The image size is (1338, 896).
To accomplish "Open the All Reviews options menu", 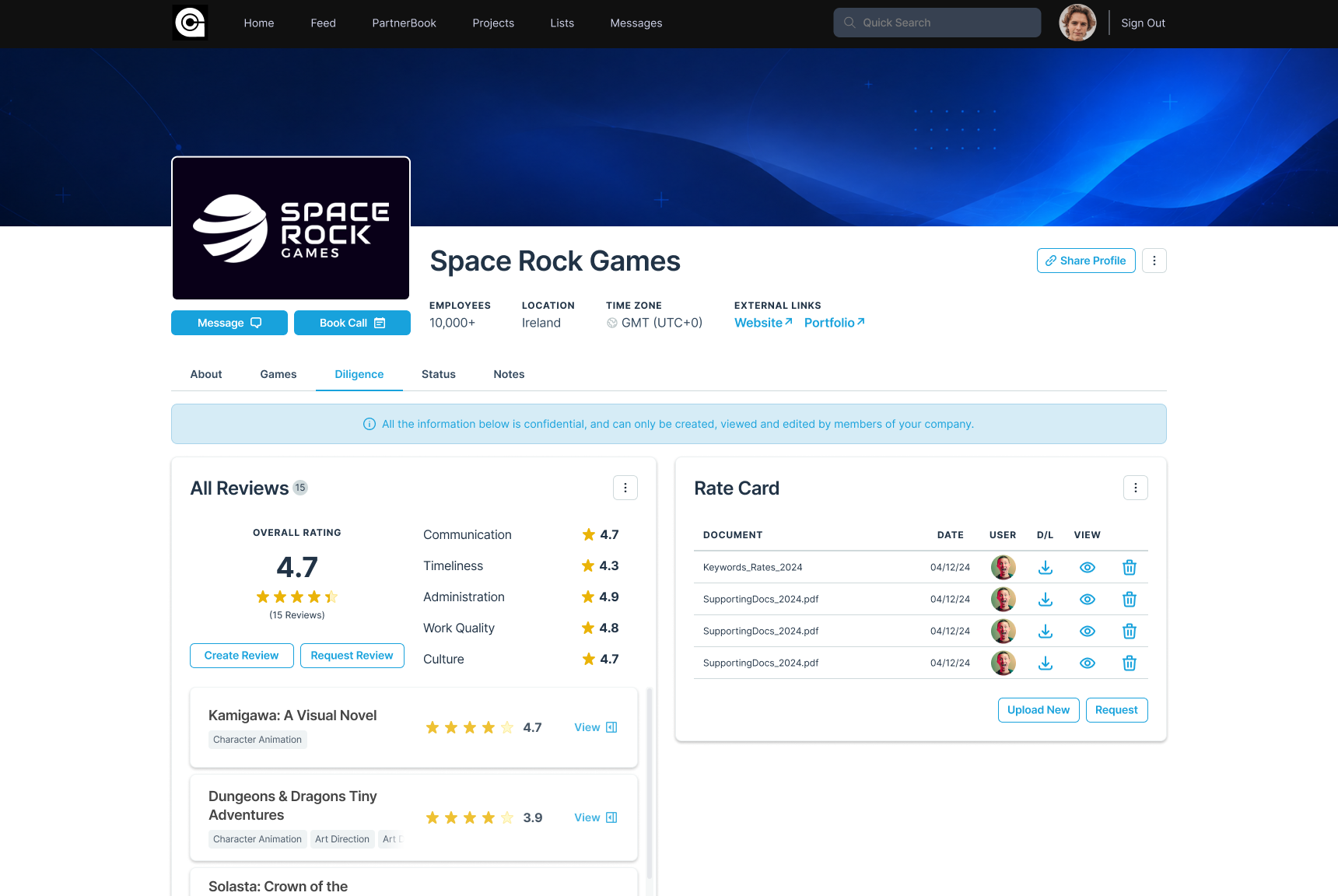I will (625, 488).
